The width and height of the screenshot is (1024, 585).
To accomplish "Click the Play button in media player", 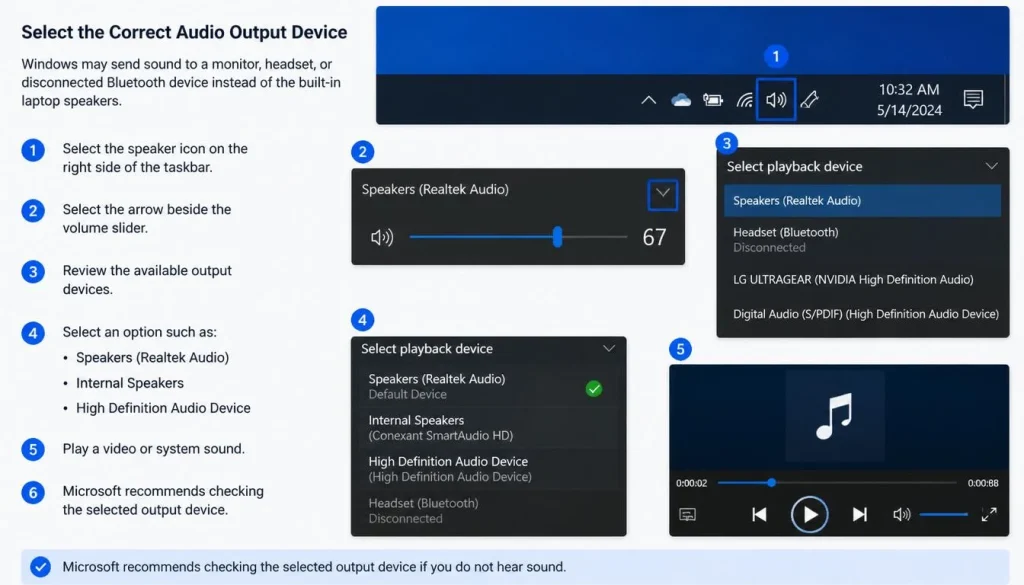I will 809,514.
